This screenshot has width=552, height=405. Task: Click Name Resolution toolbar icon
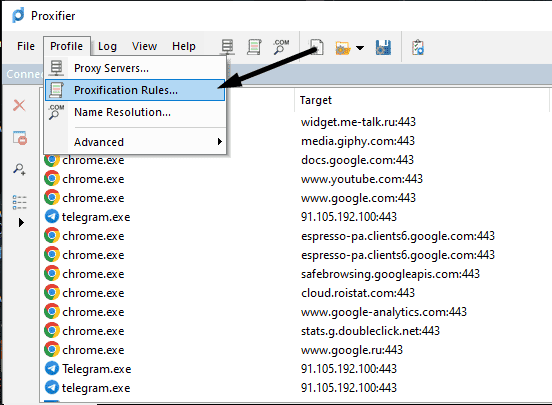[x=281, y=47]
